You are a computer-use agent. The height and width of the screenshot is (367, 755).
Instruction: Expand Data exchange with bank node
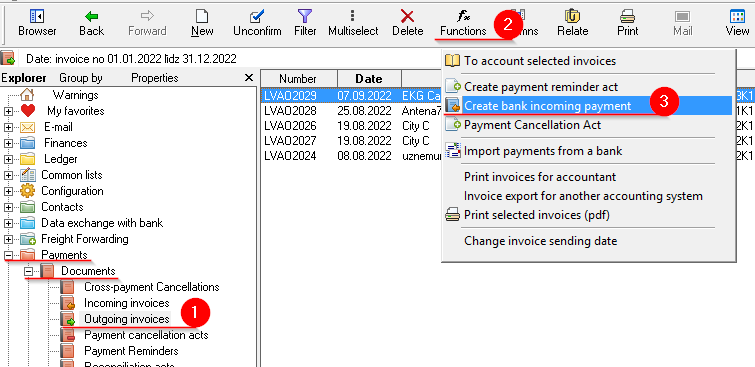click(x=8, y=223)
